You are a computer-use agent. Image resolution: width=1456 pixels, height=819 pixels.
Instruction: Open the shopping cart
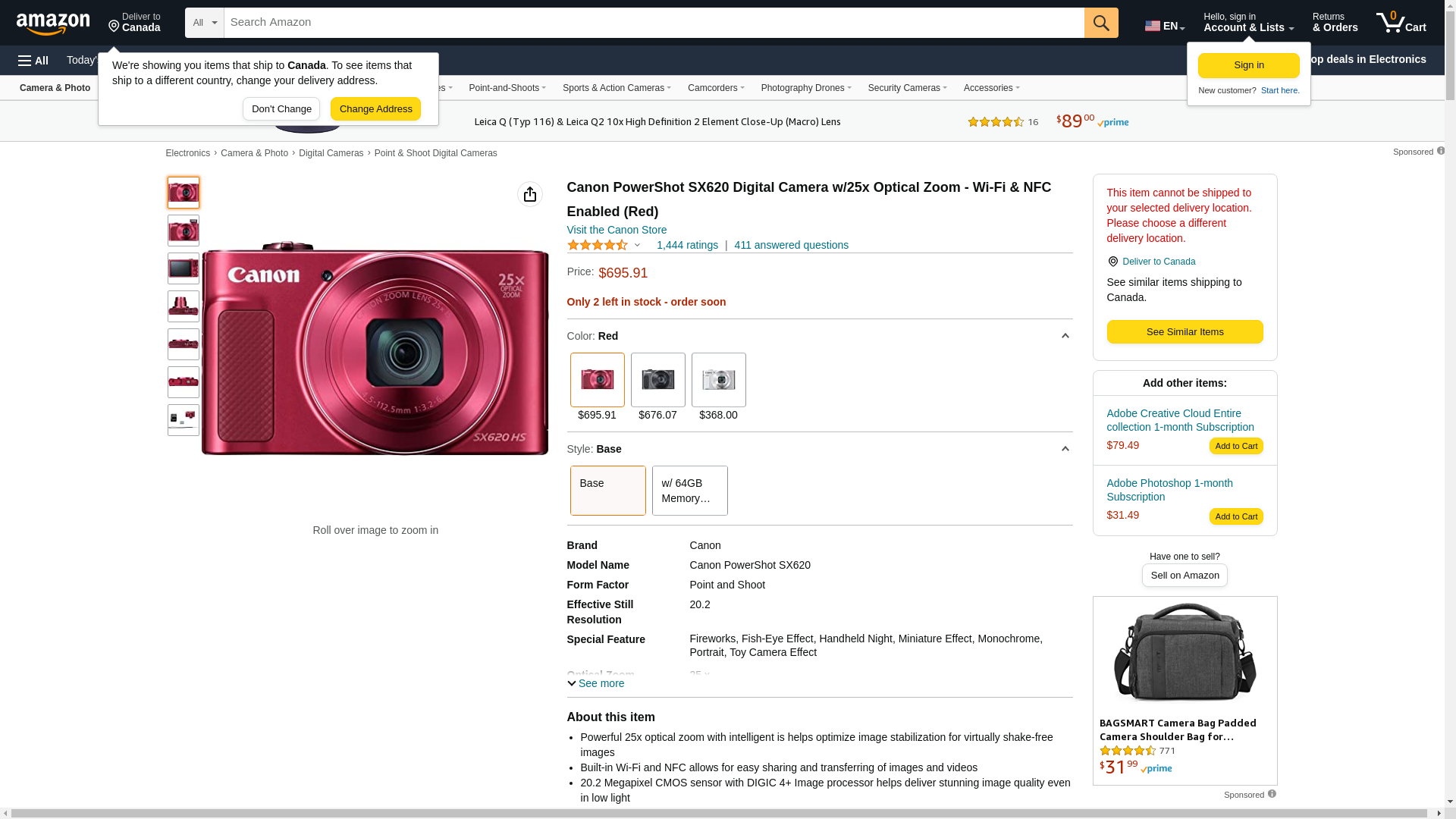tap(1401, 23)
